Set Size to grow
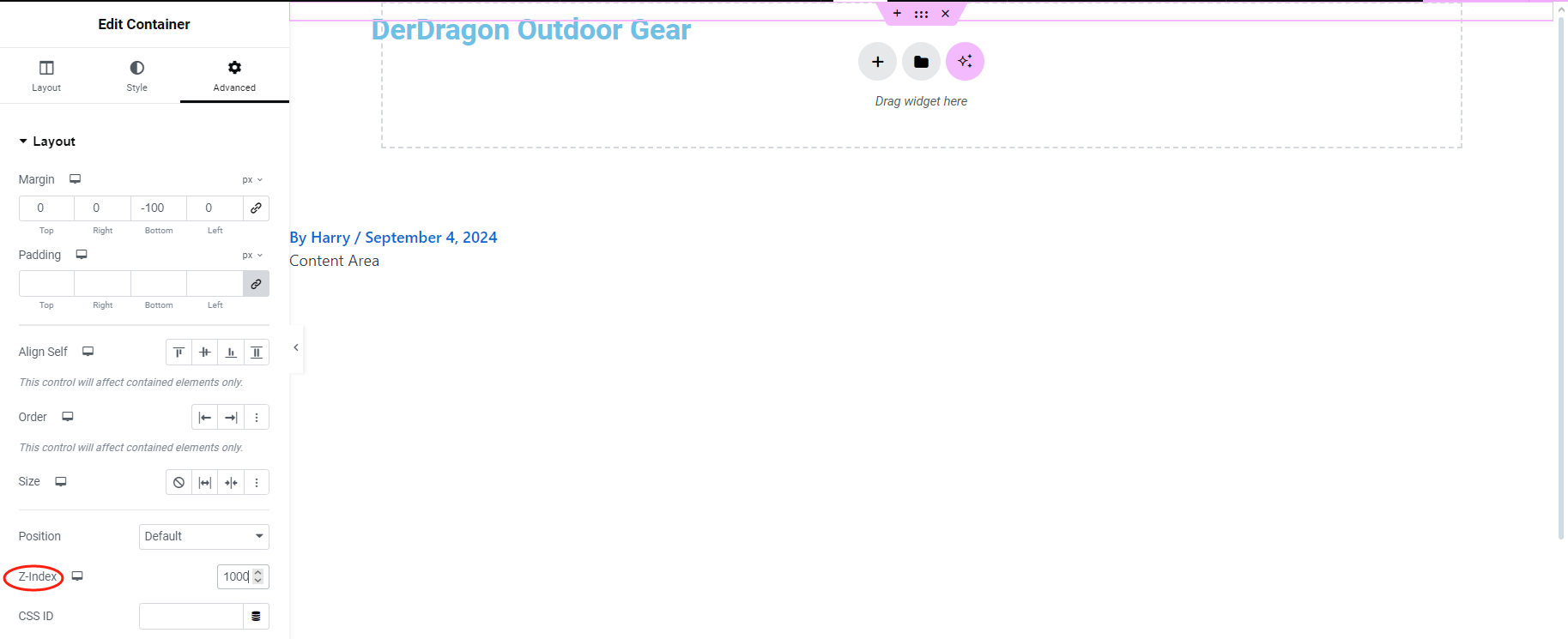The image size is (1568, 639). 204,483
